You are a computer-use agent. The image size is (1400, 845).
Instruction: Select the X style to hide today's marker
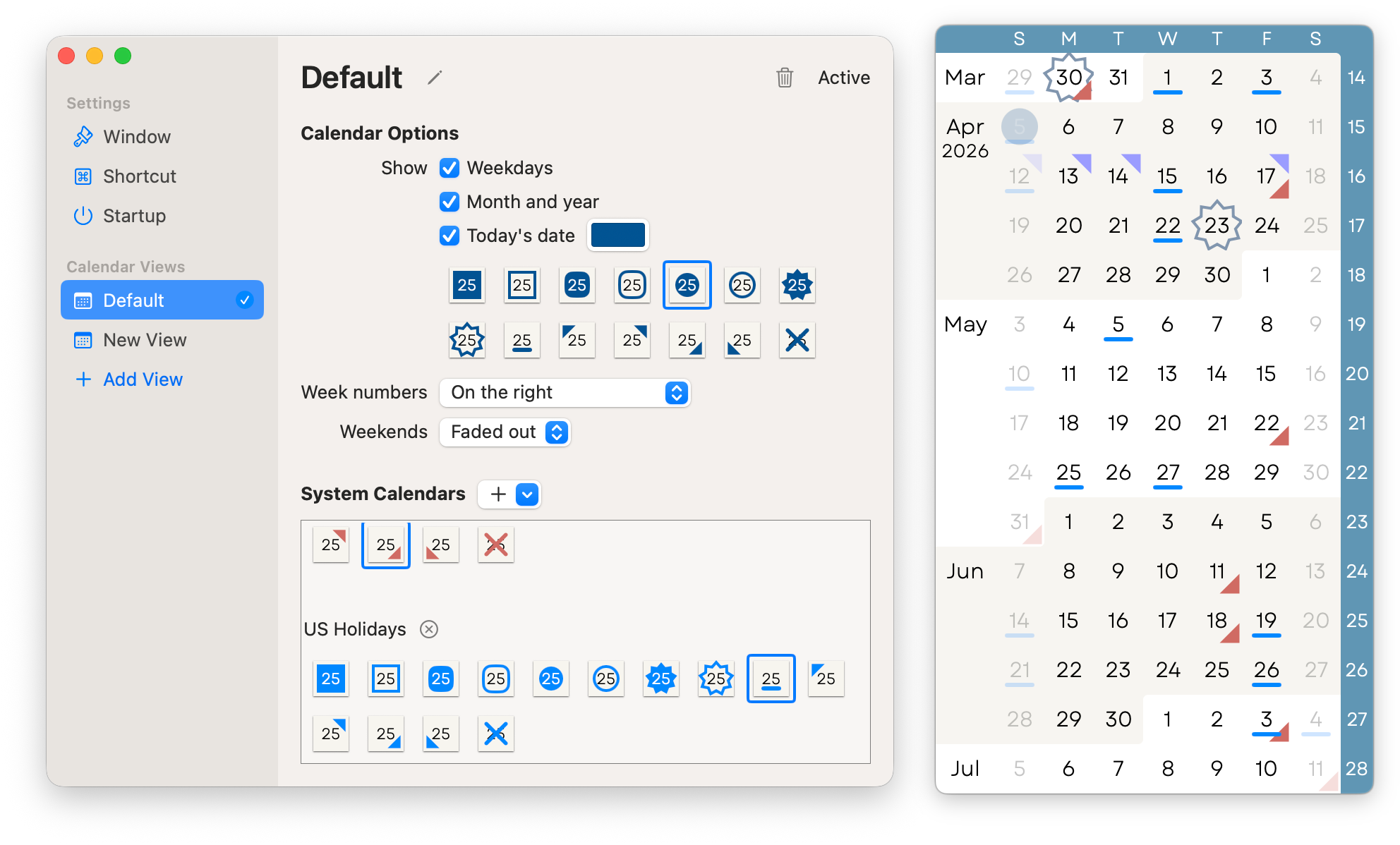point(797,340)
